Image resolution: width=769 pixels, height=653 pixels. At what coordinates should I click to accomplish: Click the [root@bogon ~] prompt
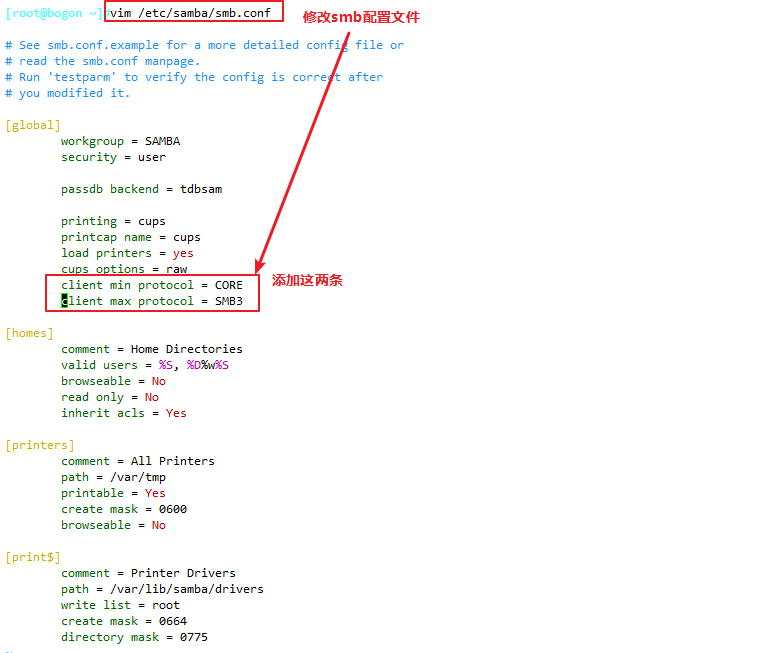[54, 13]
